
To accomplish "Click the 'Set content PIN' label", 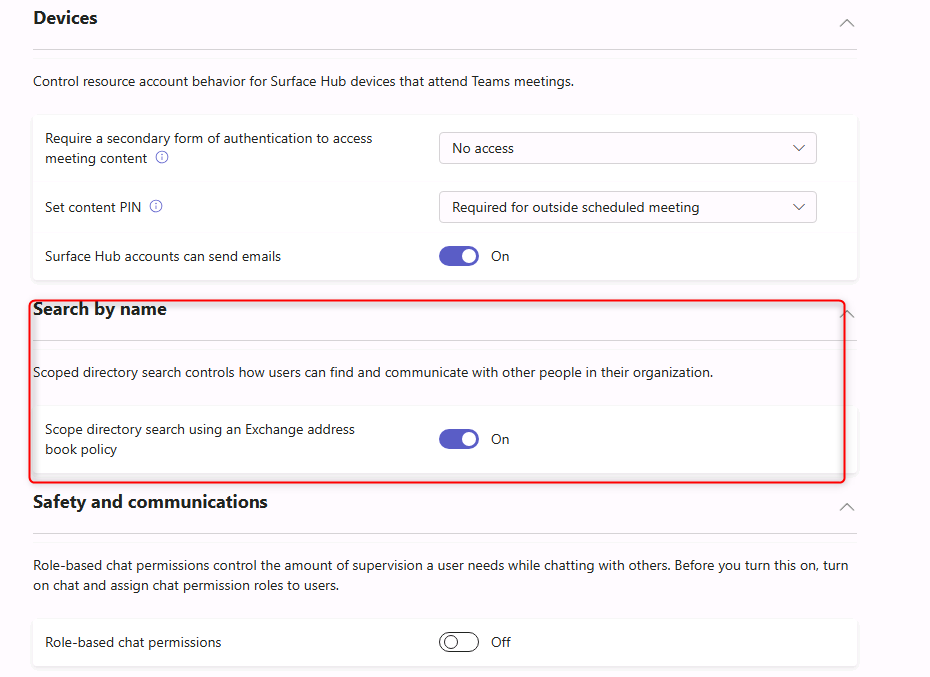I will [93, 207].
